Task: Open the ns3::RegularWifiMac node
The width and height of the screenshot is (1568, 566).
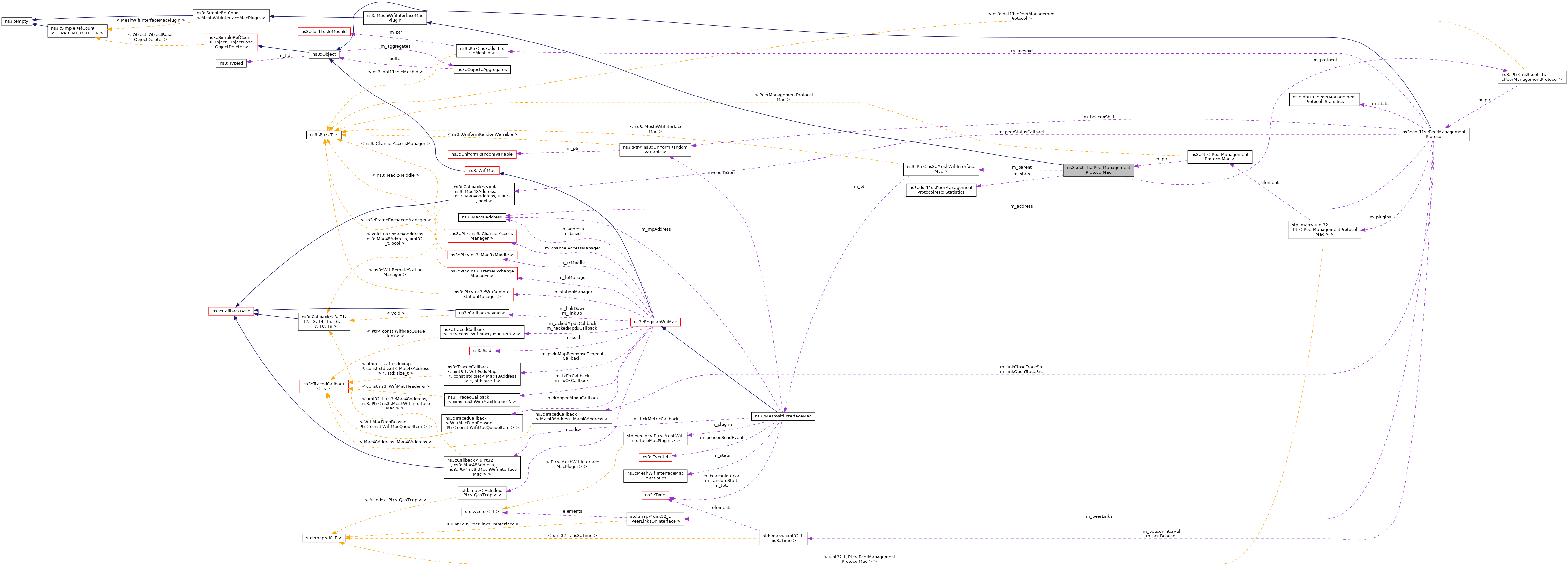Action: [655, 322]
